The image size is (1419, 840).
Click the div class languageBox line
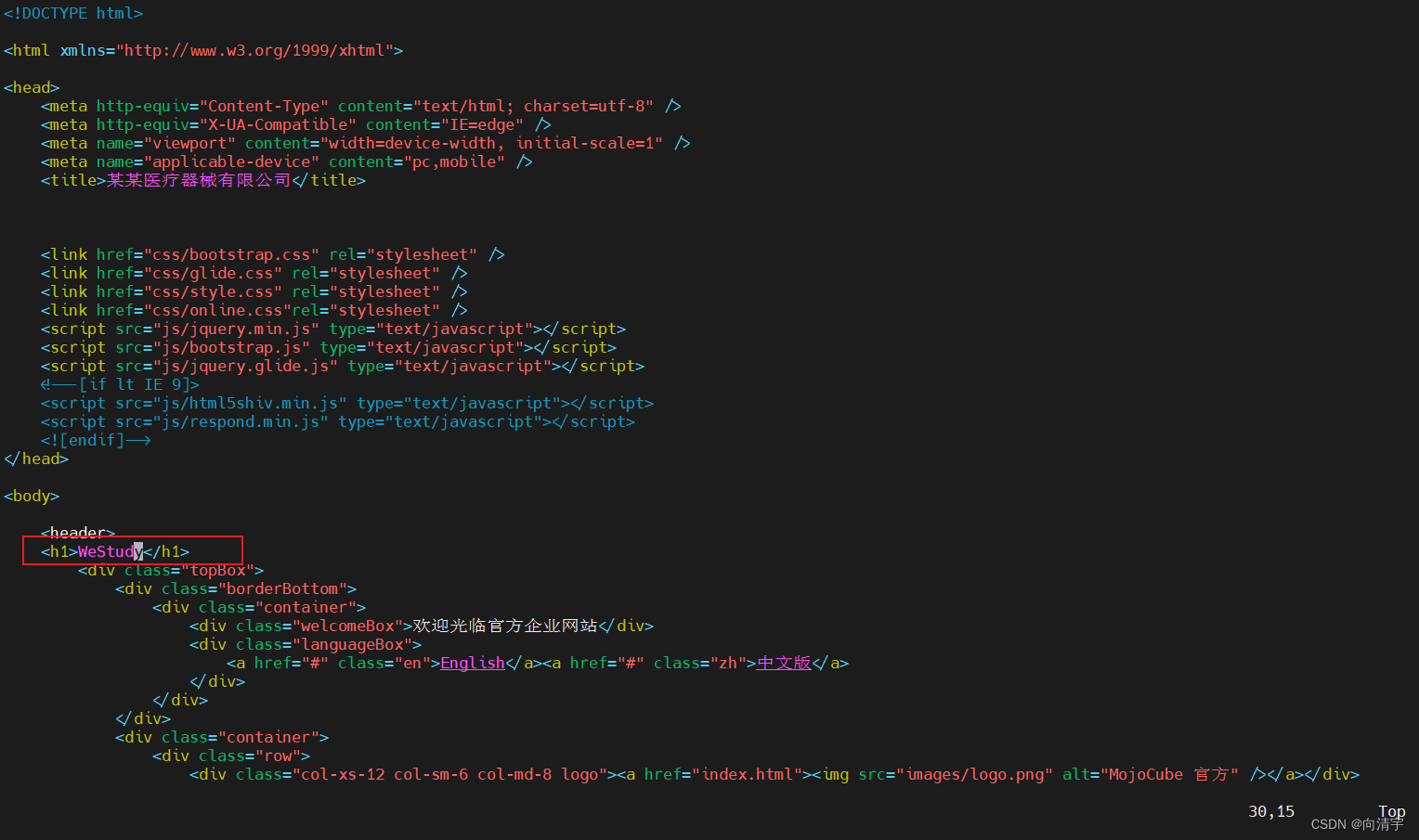click(x=306, y=644)
